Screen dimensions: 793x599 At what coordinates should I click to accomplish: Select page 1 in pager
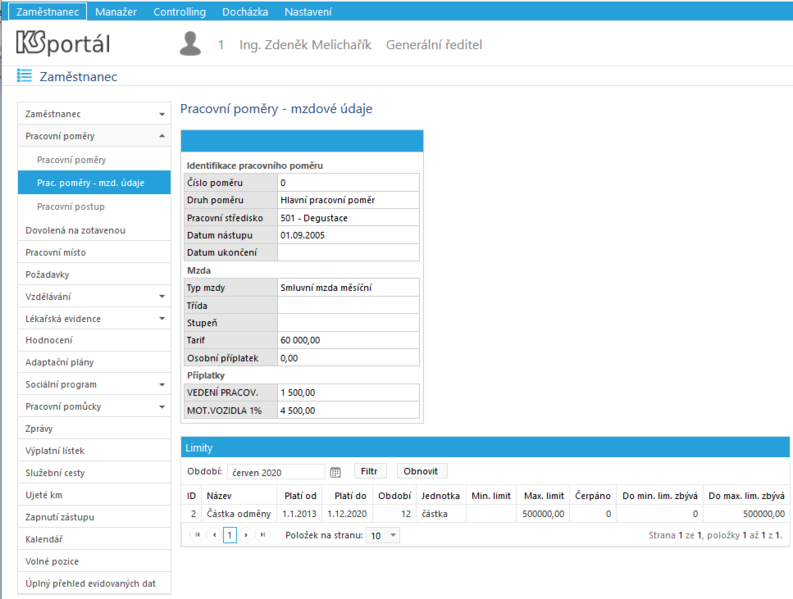click(x=230, y=535)
